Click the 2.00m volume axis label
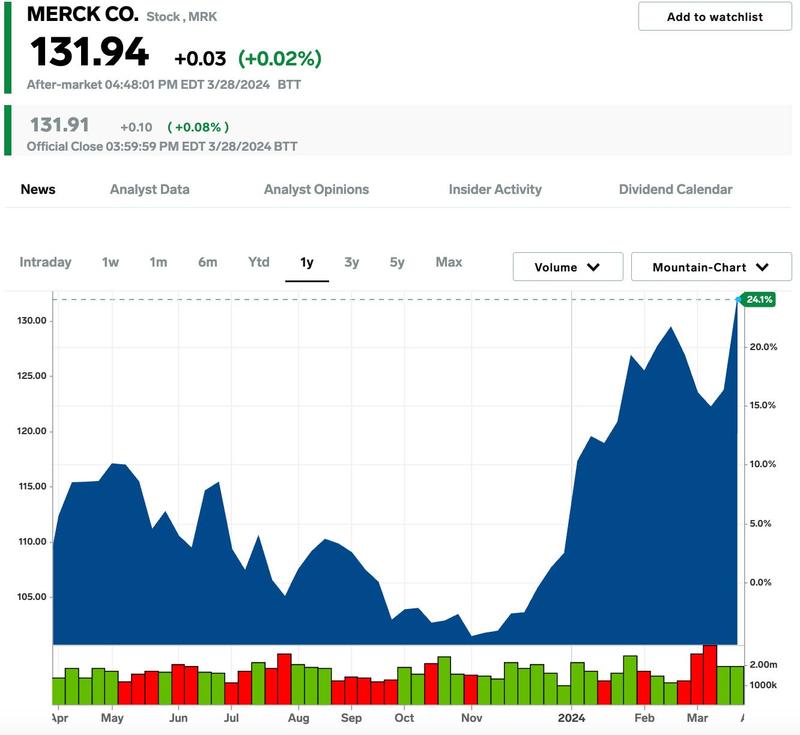 (x=763, y=665)
